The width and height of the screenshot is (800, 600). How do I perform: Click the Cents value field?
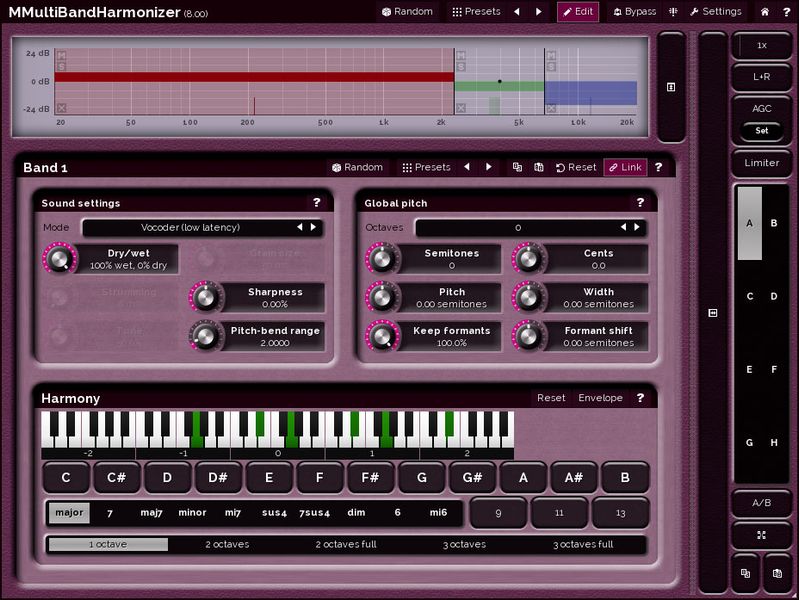[598, 259]
